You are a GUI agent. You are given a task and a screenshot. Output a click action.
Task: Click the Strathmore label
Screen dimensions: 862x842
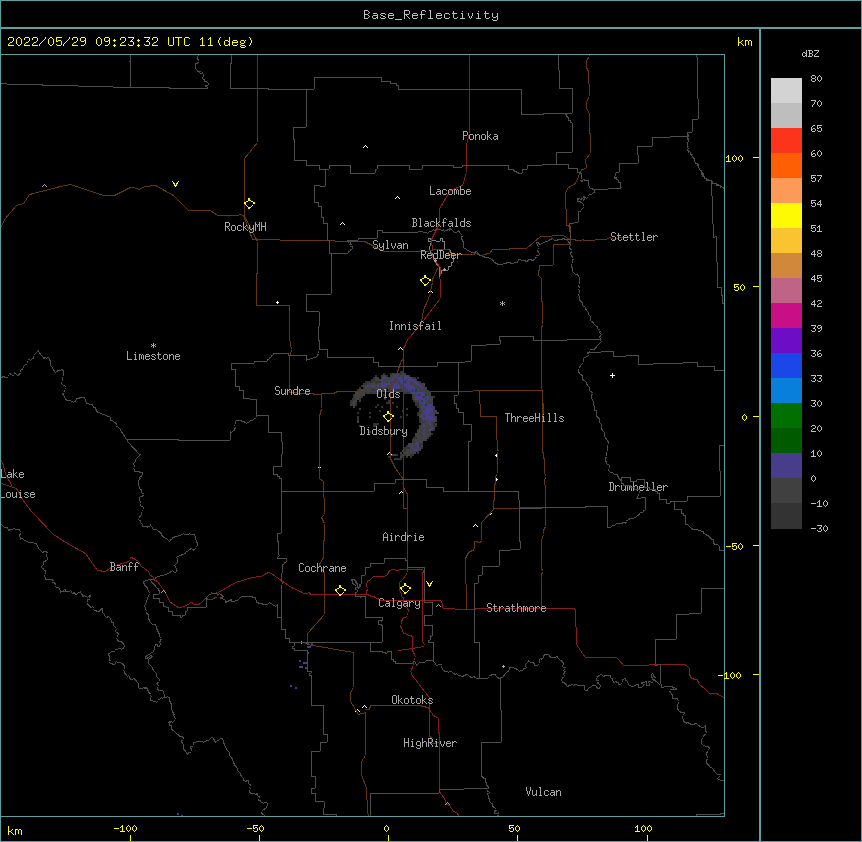click(x=516, y=608)
